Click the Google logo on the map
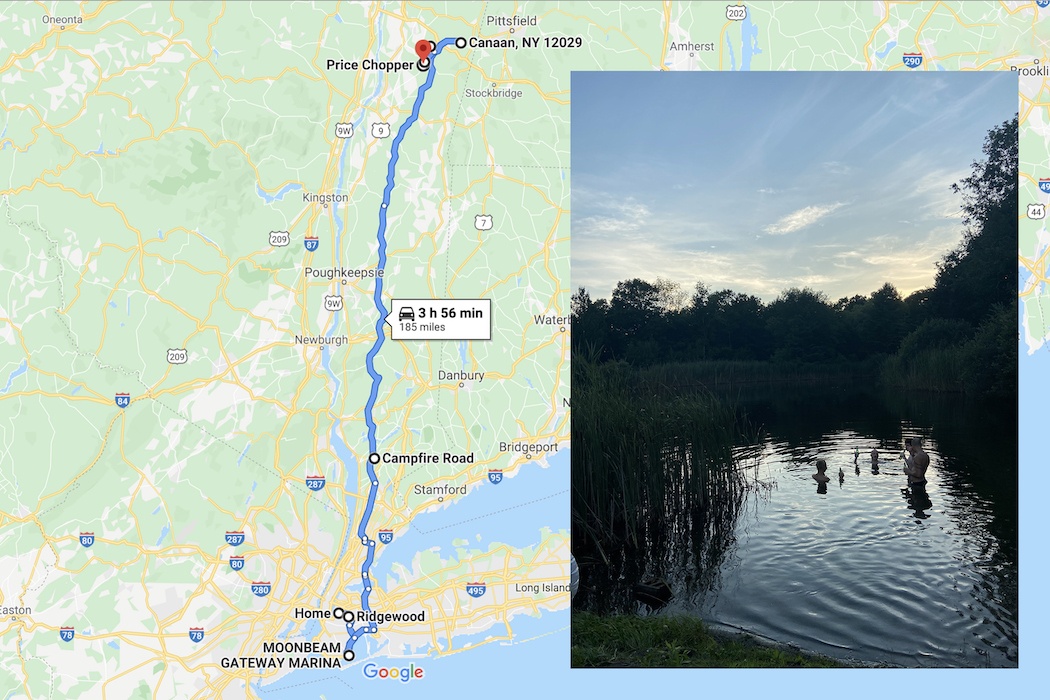 click(393, 672)
